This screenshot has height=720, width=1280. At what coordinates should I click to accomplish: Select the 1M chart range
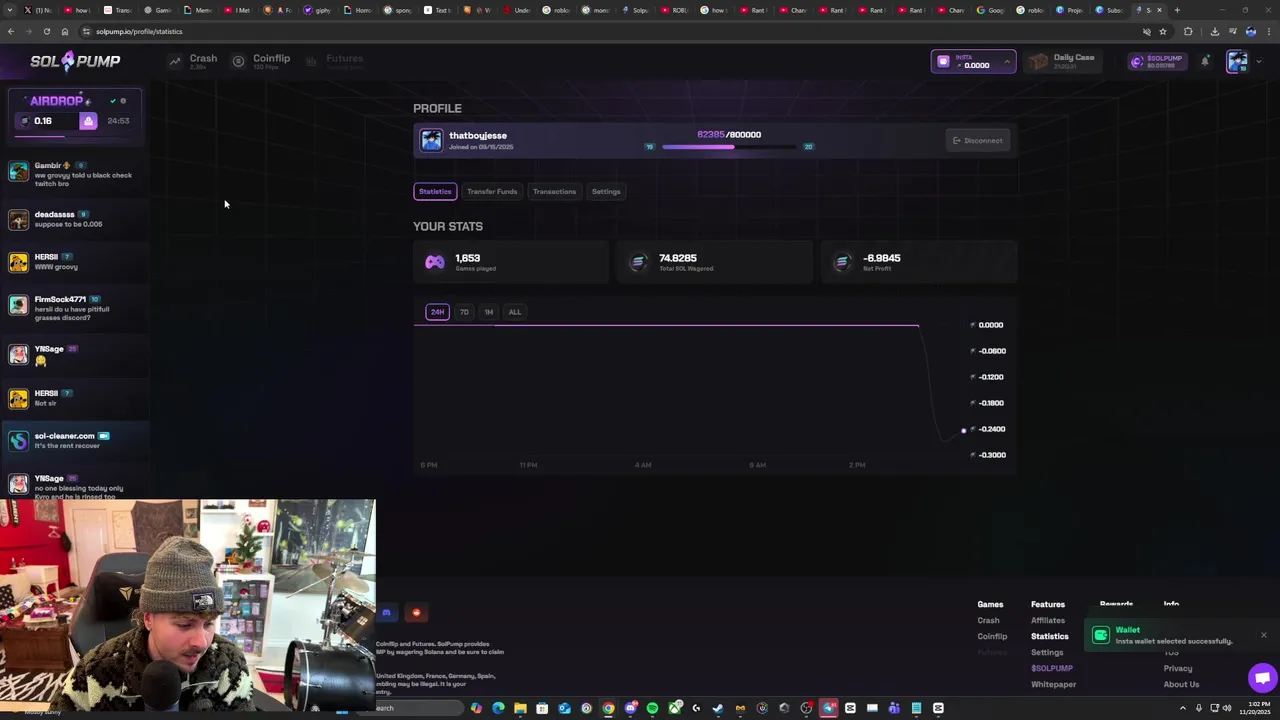point(488,312)
